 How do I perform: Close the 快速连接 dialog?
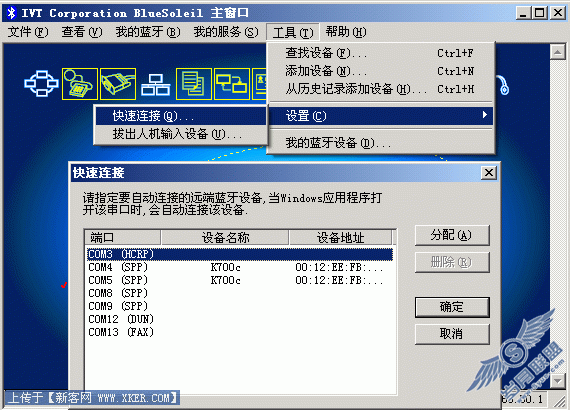coord(489,173)
